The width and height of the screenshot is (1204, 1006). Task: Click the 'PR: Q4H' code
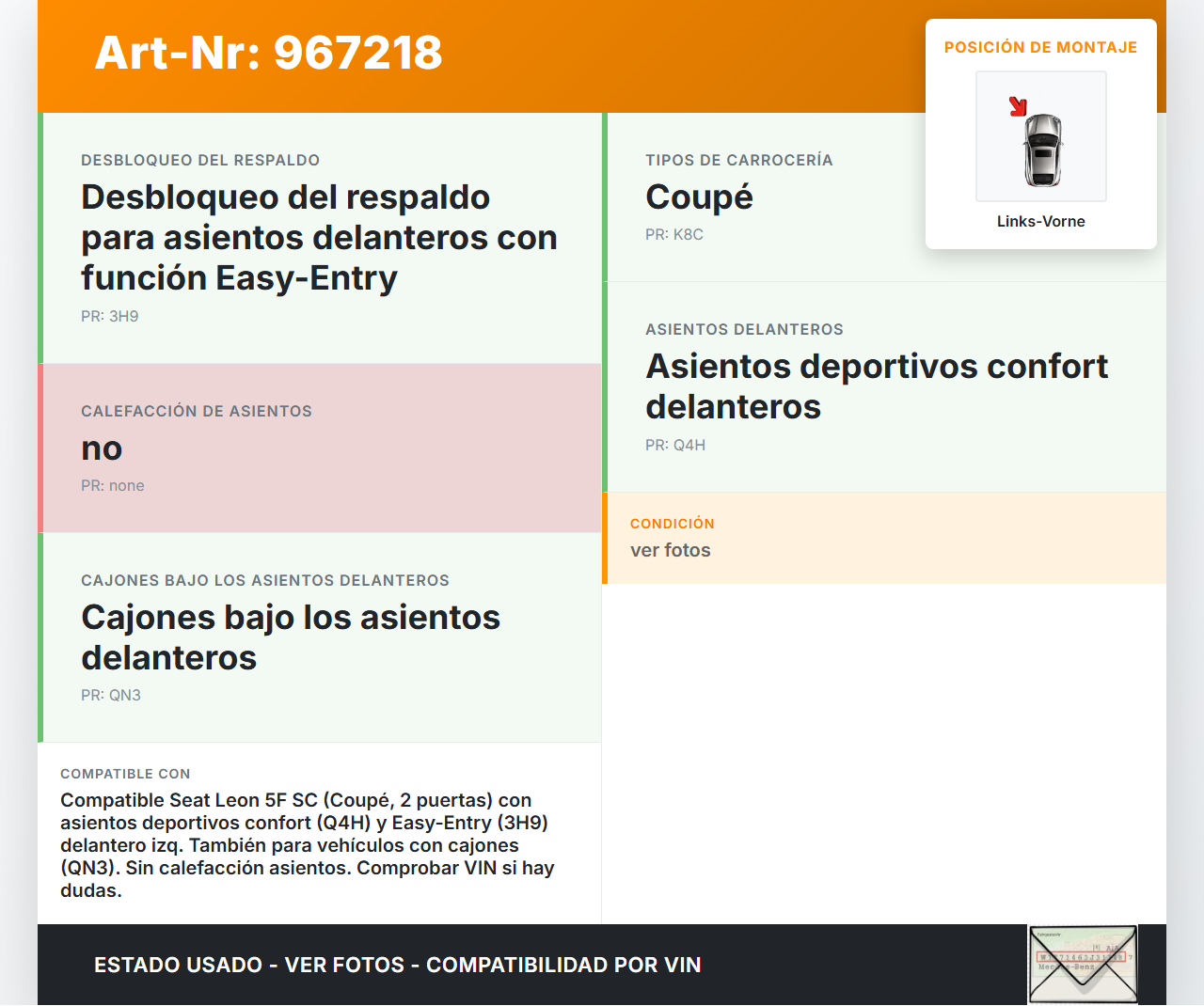[675, 445]
